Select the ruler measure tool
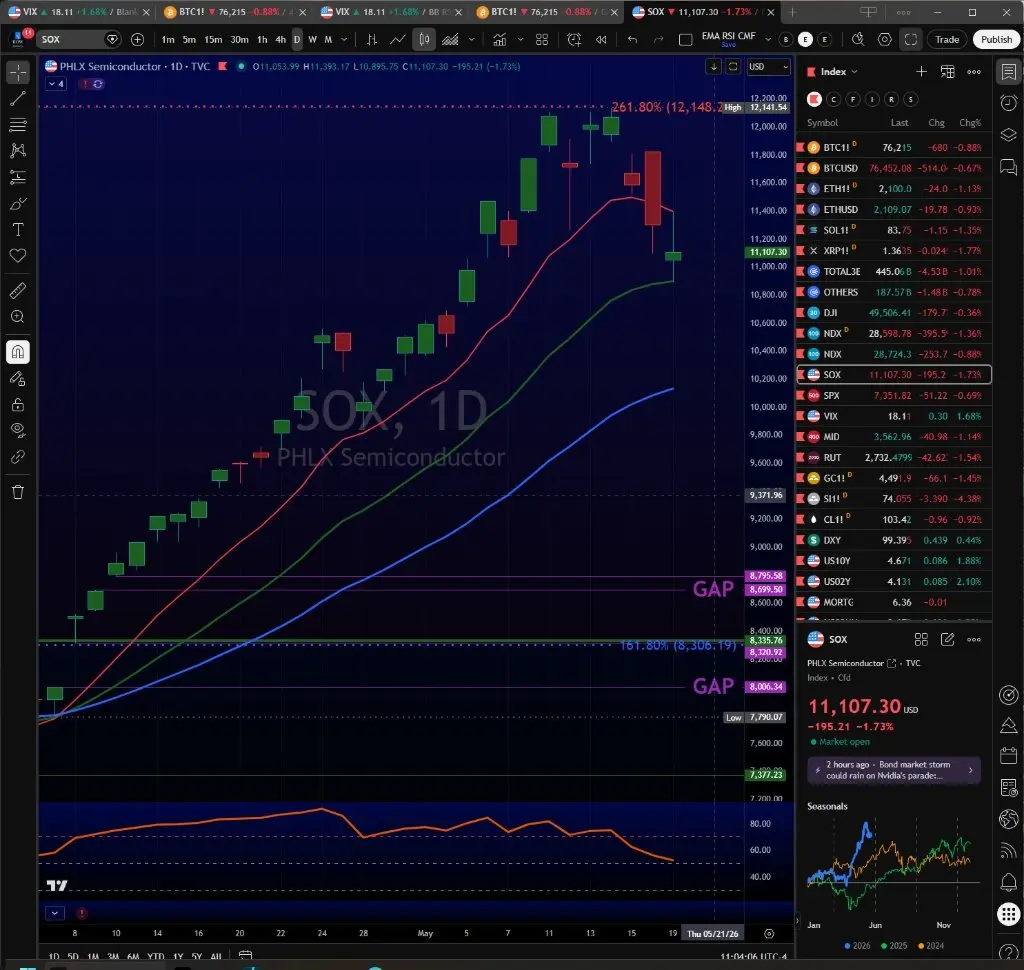Screen dimensions: 1024x970 pos(18,290)
